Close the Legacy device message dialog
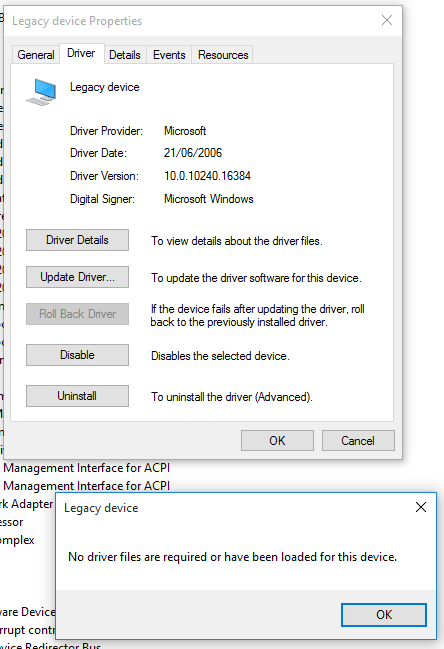This screenshot has width=444, height=649. pos(421,507)
